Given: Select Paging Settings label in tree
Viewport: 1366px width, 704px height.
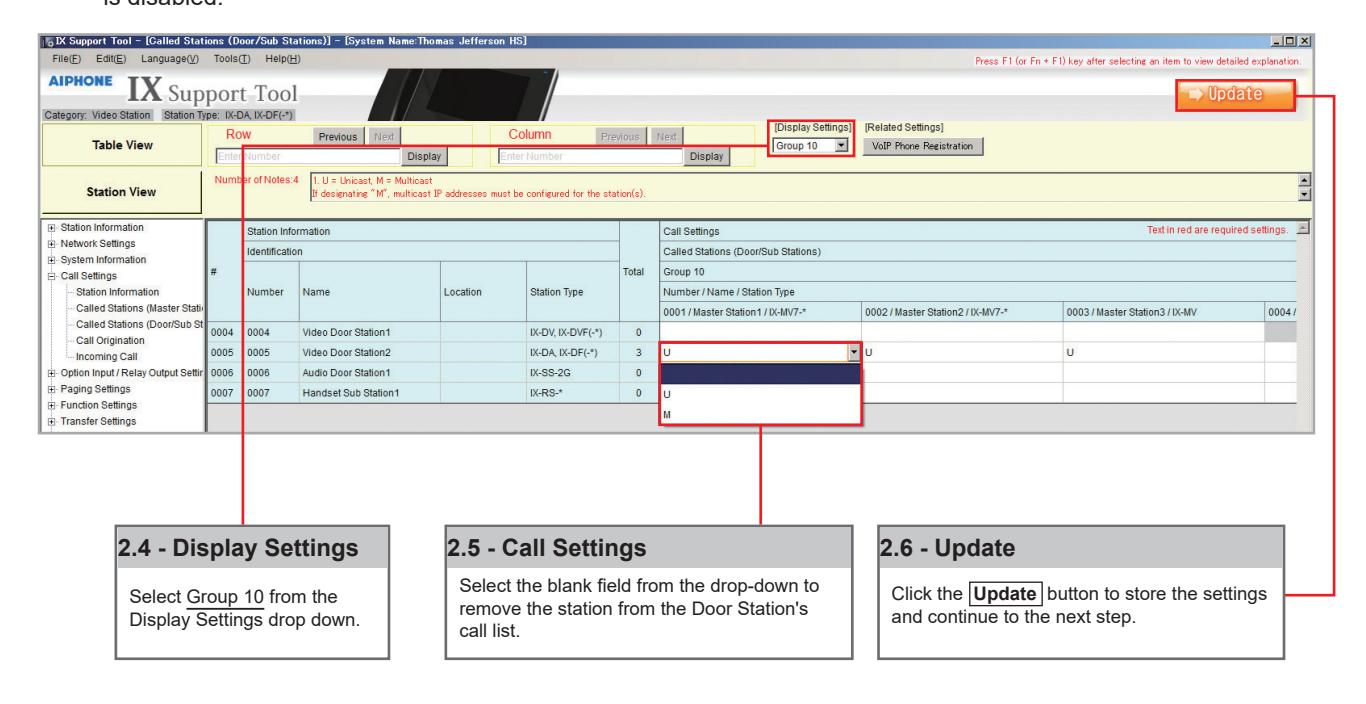Looking at the screenshot, I should (97, 389).
